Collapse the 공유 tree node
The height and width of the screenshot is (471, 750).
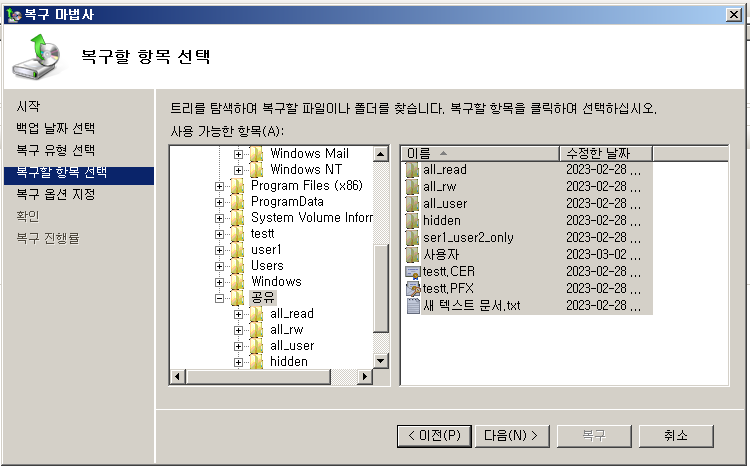click(219, 298)
